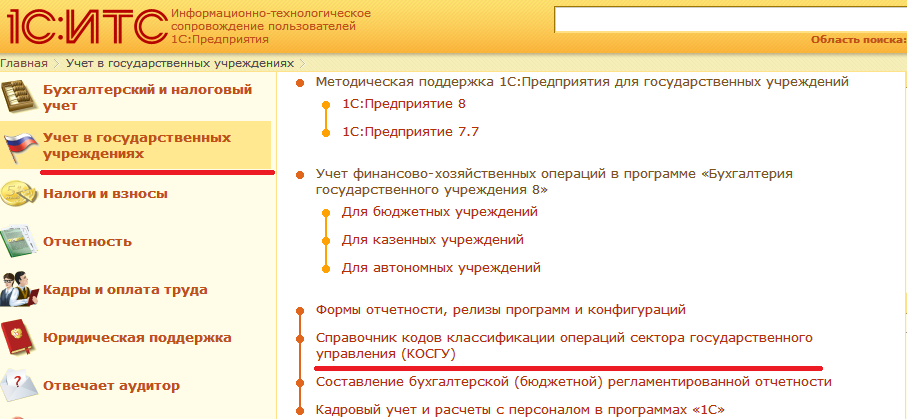Select Учет в государственных учреждениях menu item
Image resolution: width=907 pixels, height=419 pixels.
(137, 146)
